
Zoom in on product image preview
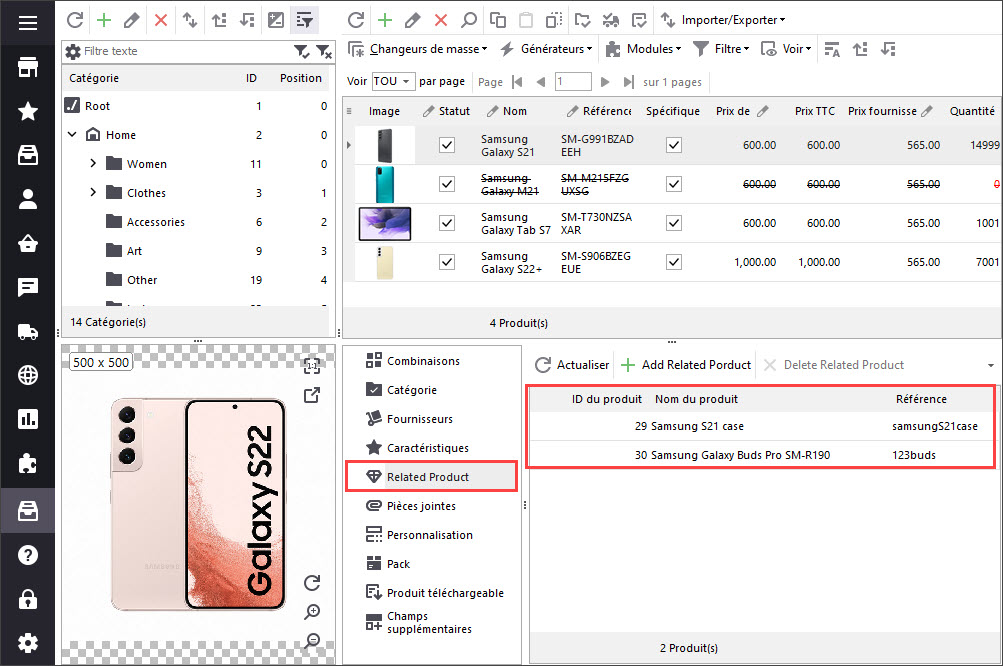312,612
